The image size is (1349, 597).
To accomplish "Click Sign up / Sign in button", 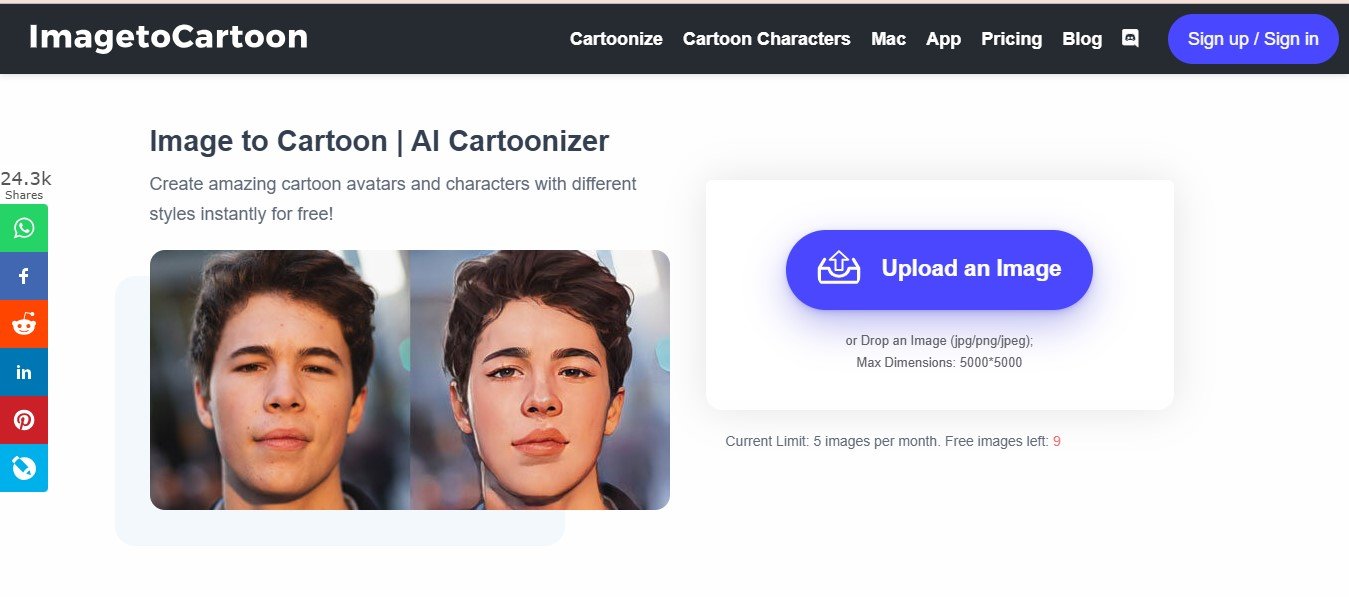I will click(x=1253, y=39).
